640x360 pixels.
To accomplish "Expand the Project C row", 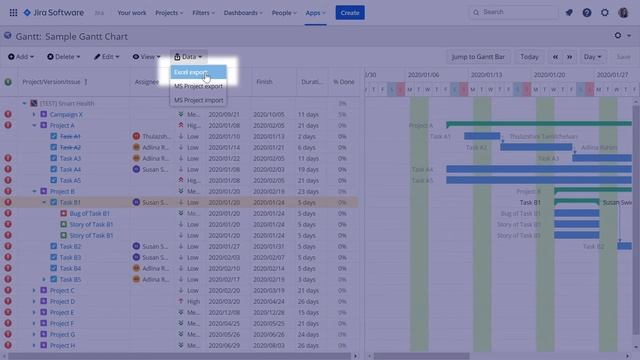I will 34,290.
